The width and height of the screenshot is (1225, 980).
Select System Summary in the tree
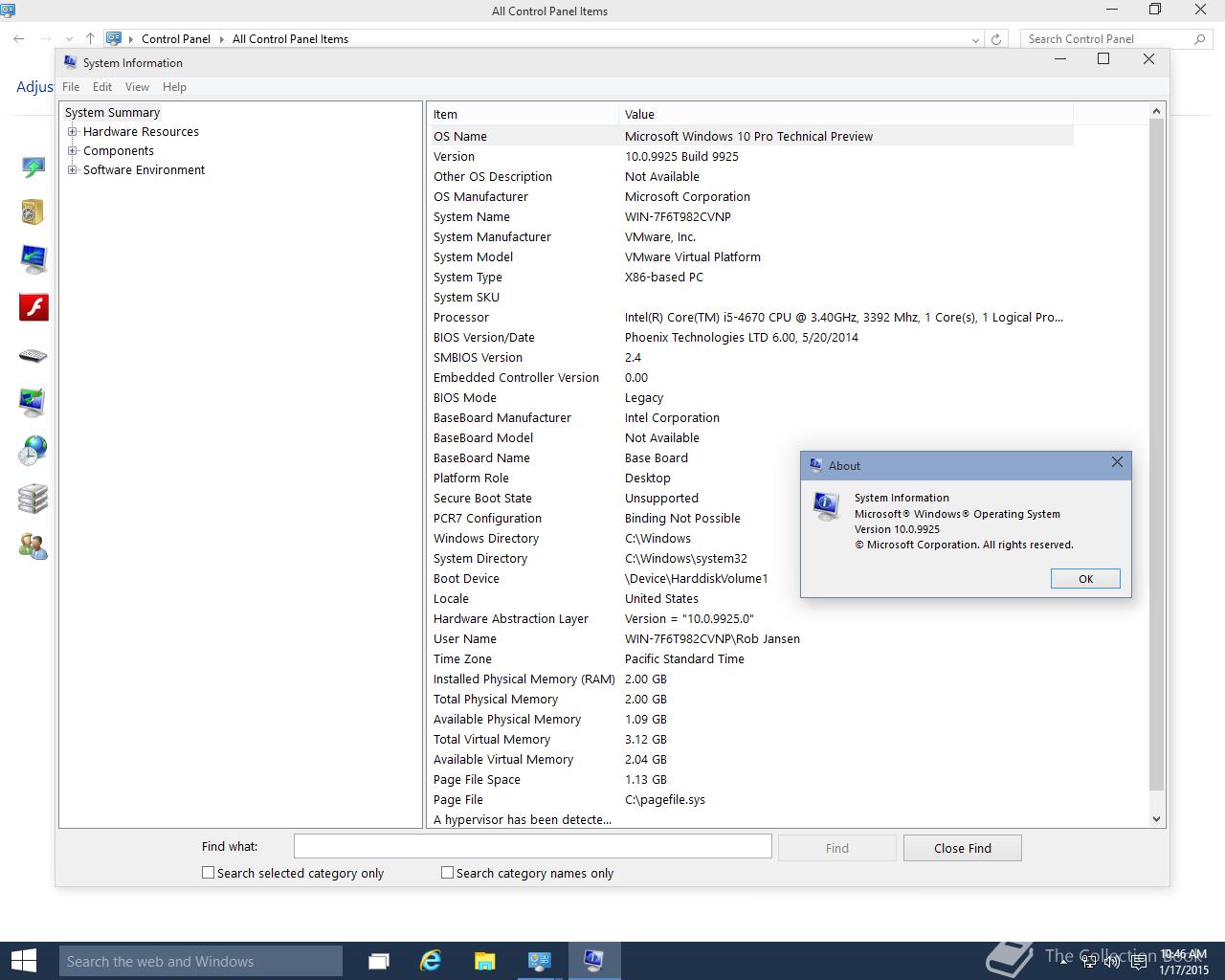tap(112, 113)
